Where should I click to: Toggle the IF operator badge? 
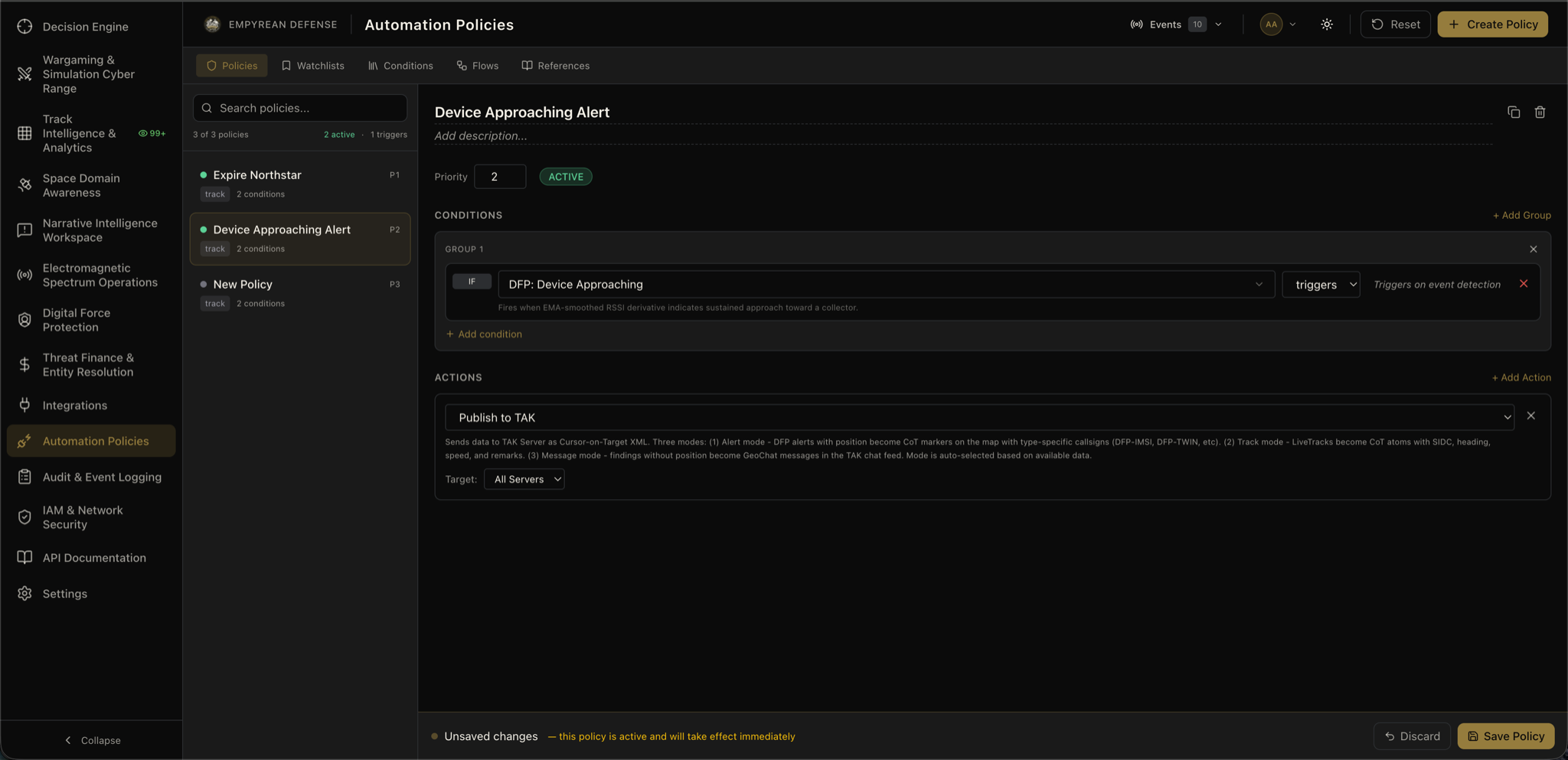tap(472, 282)
